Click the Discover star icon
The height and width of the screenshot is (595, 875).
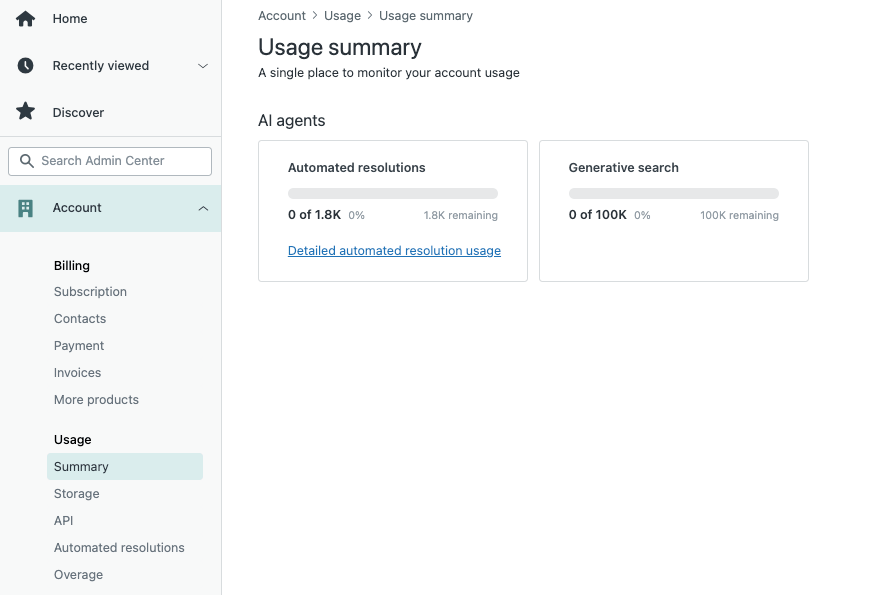25,112
